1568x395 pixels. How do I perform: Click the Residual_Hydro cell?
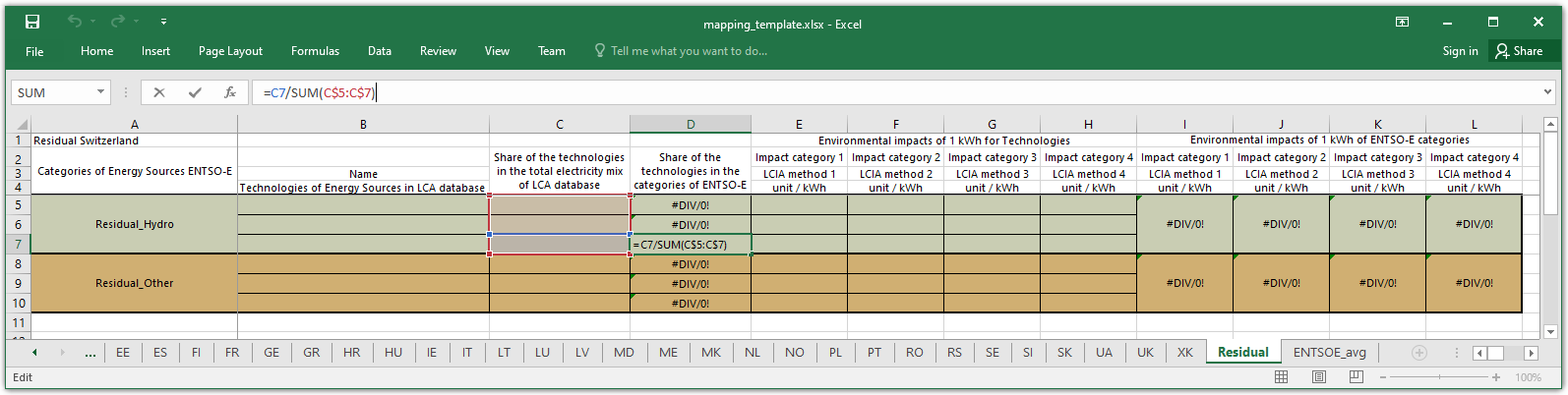coord(135,224)
